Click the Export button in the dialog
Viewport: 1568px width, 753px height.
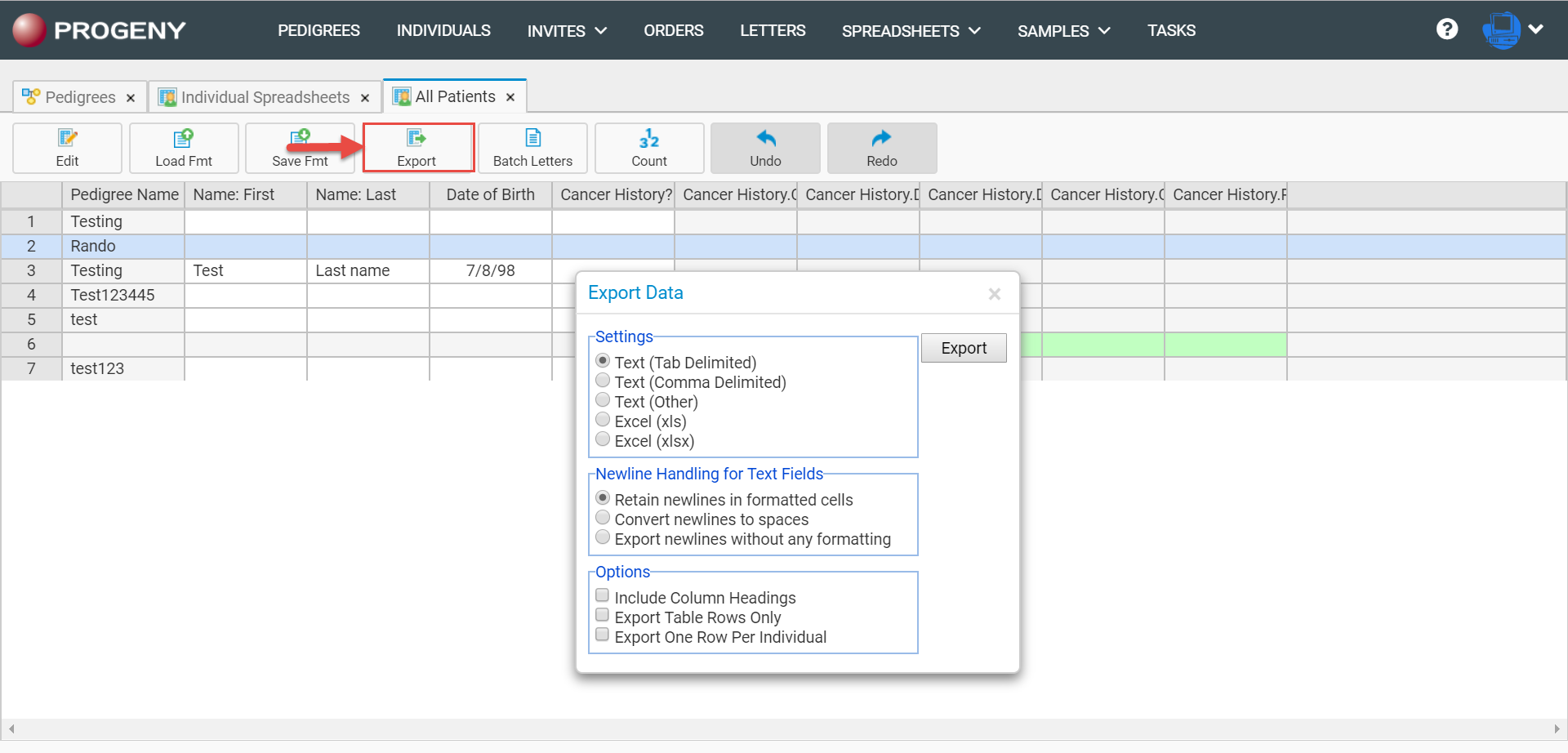(x=963, y=347)
